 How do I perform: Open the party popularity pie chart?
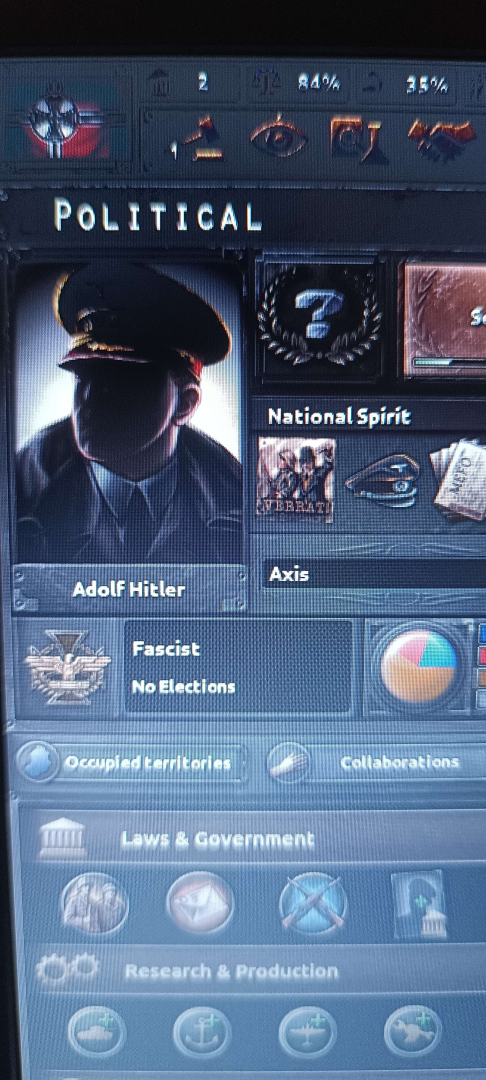pyautogui.click(x=419, y=666)
